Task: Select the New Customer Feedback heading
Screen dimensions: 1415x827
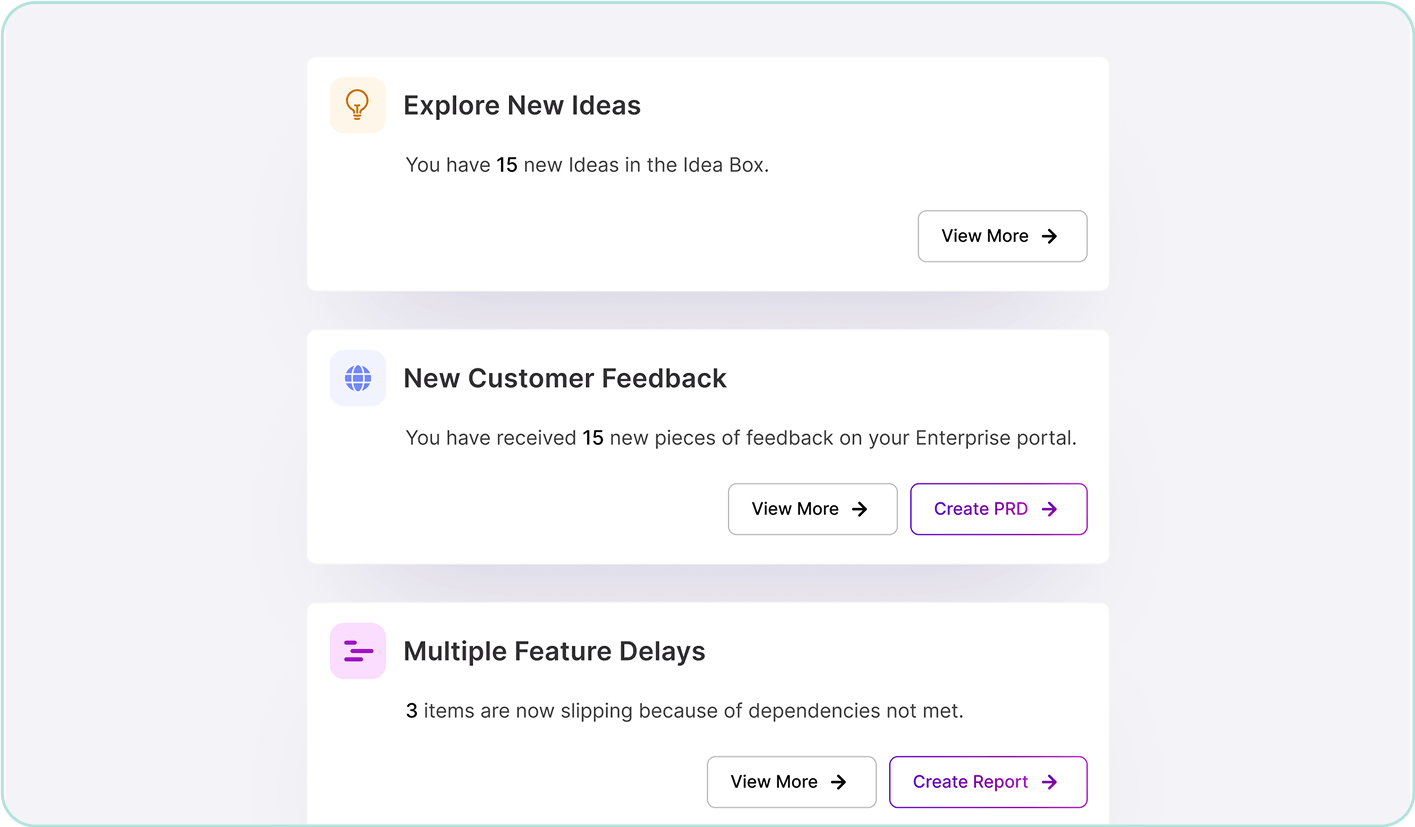Action: point(565,379)
